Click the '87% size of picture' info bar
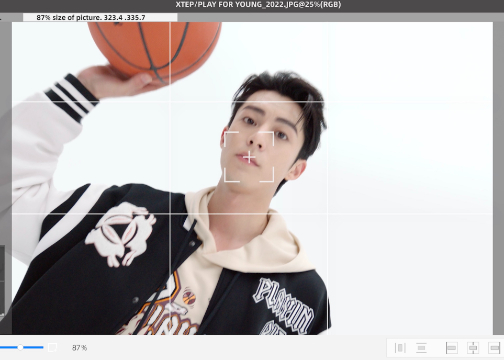This screenshot has height=360, width=504. (100, 17)
